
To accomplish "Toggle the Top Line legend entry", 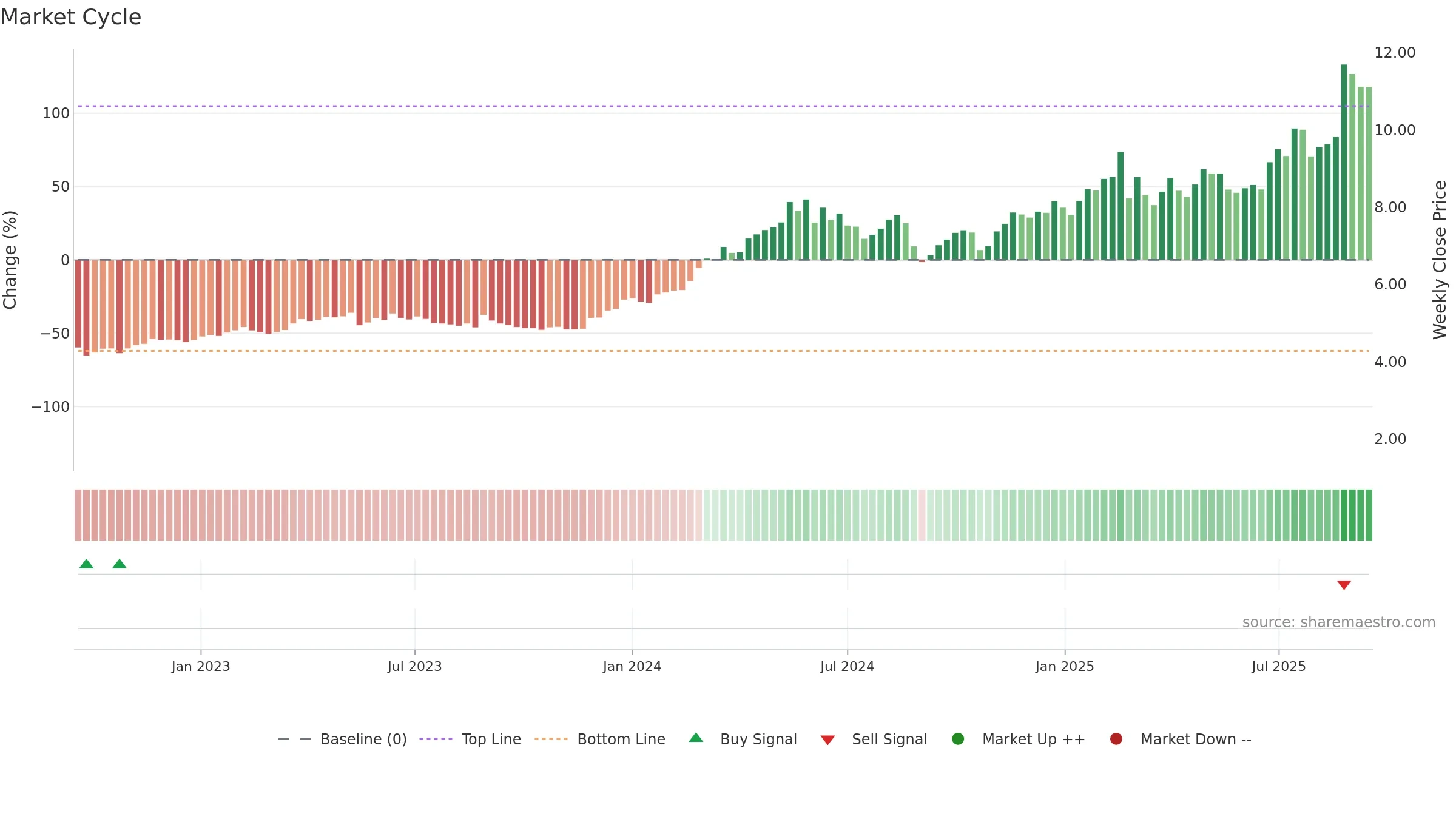I will pos(470,739).
